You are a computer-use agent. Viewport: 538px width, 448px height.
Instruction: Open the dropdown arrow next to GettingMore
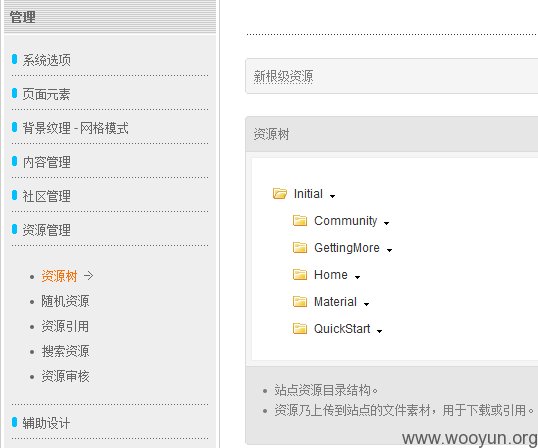389,250
